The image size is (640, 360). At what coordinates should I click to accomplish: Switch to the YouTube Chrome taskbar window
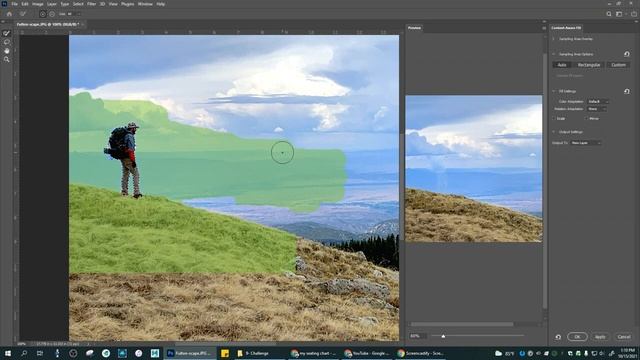pos(367,353)
